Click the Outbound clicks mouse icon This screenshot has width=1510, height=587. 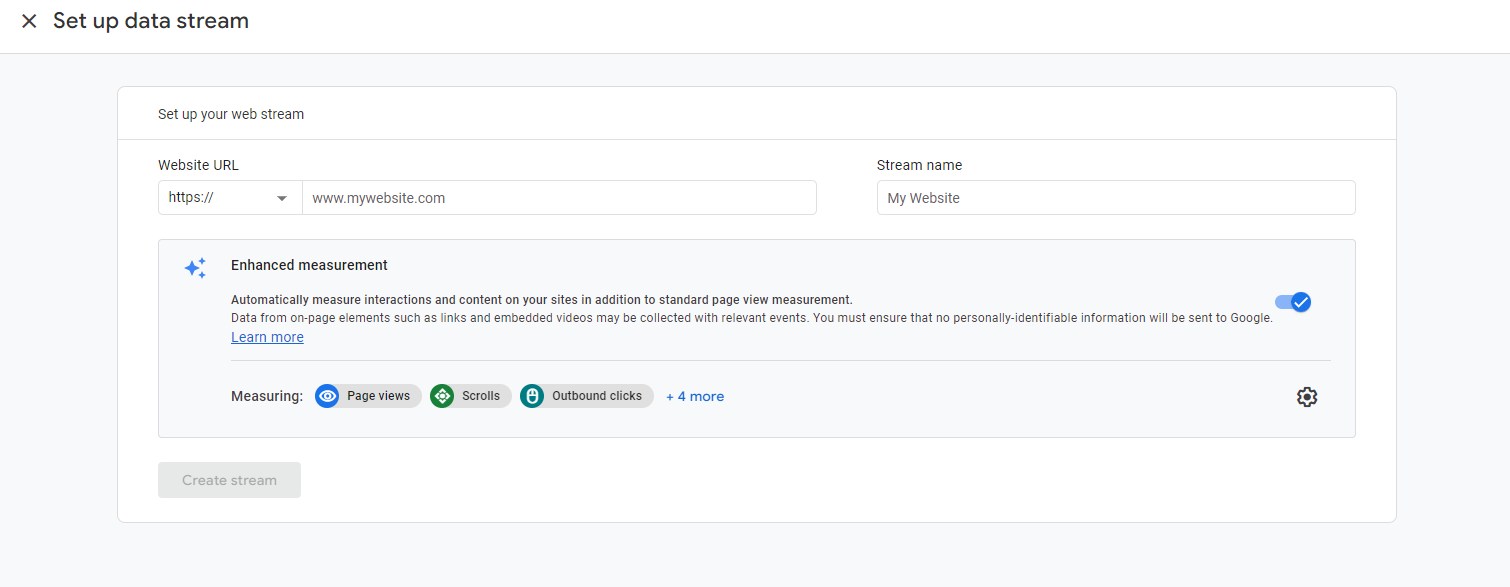[x=532, y=396]
